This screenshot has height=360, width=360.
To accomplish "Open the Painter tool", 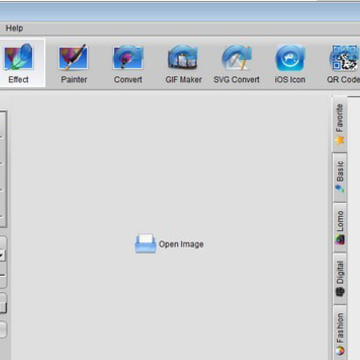I will coord(74,63).
